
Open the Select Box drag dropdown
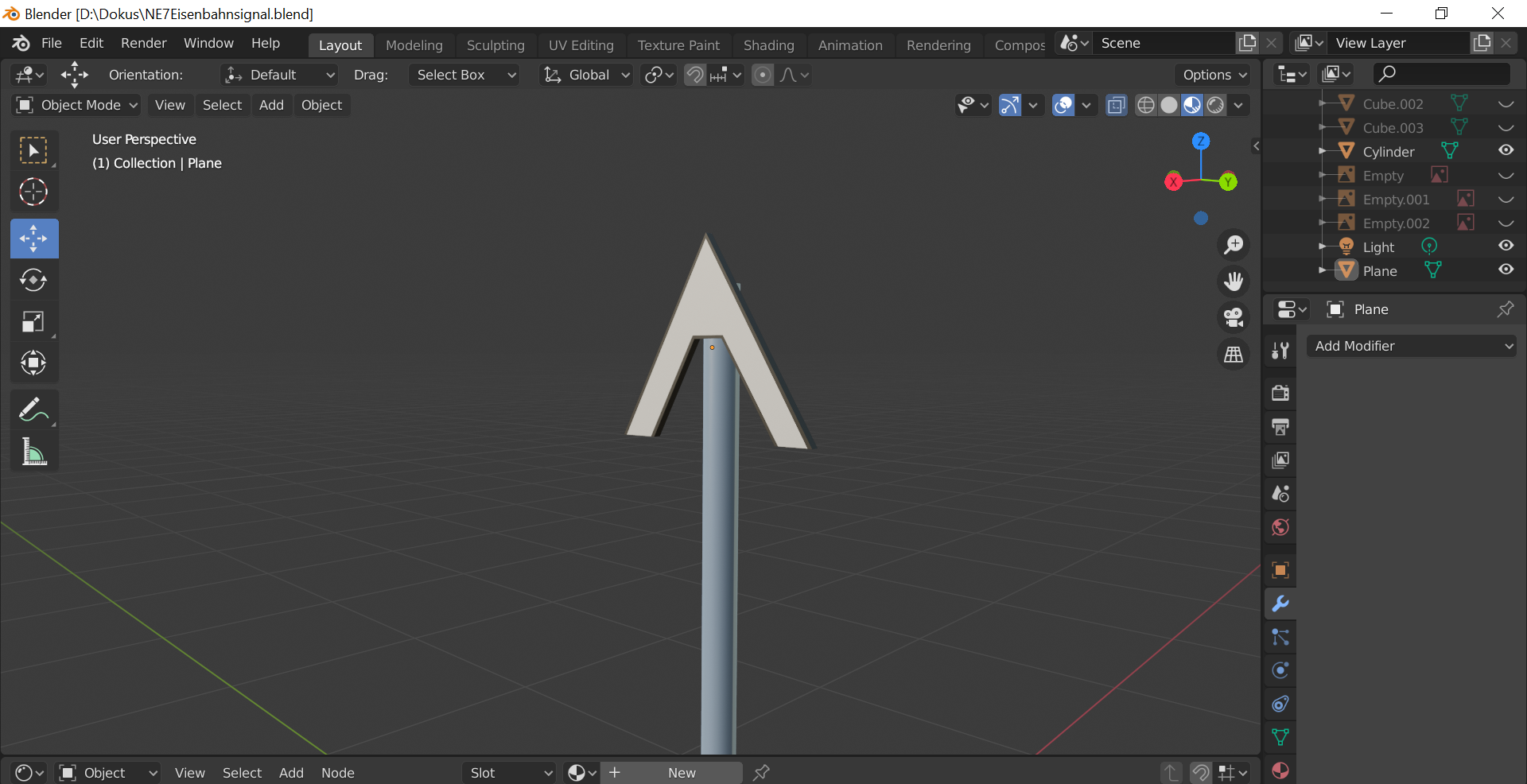tap(464, 75)
